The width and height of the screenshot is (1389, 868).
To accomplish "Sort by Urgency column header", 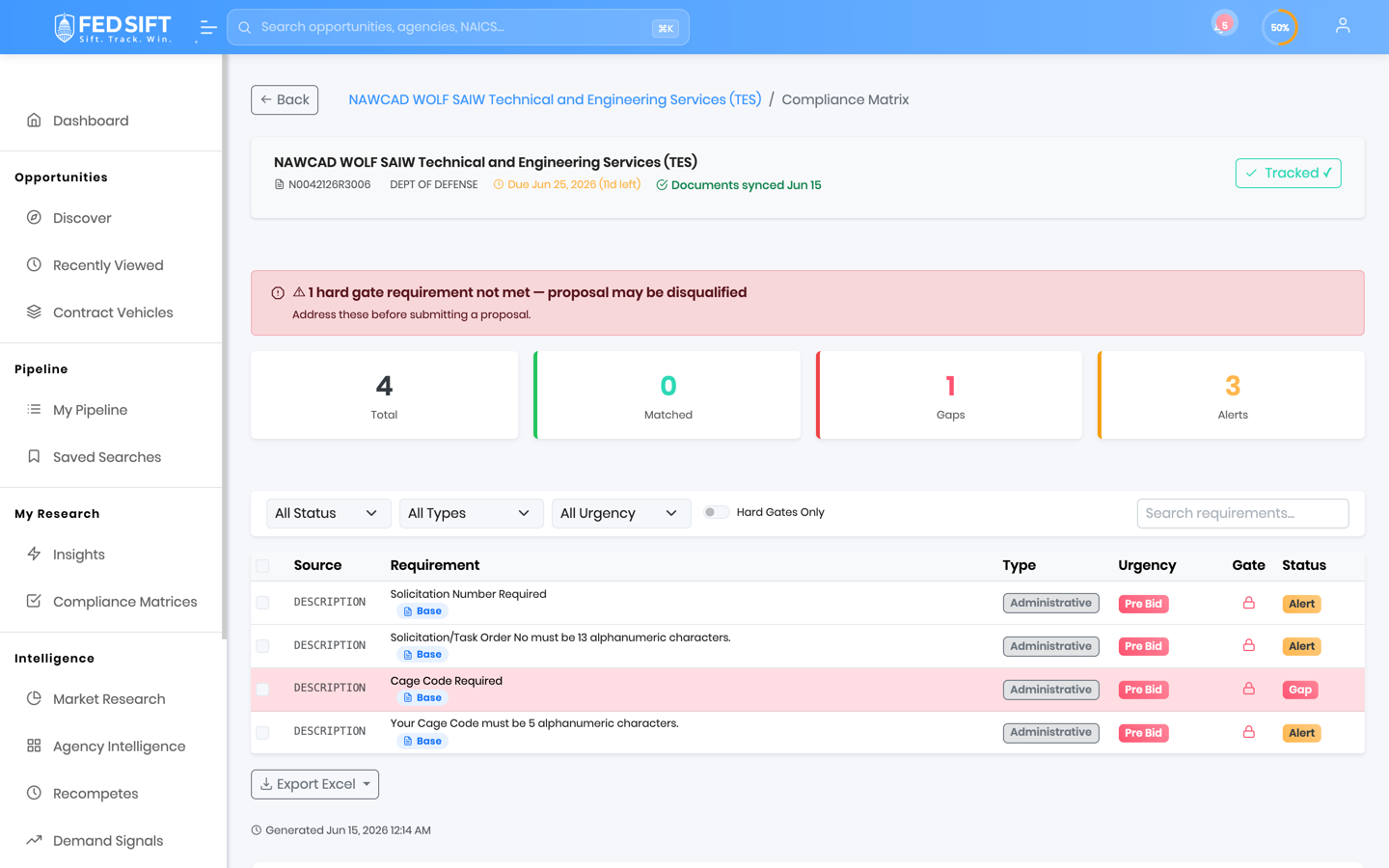I will [x=1147, y=565].
